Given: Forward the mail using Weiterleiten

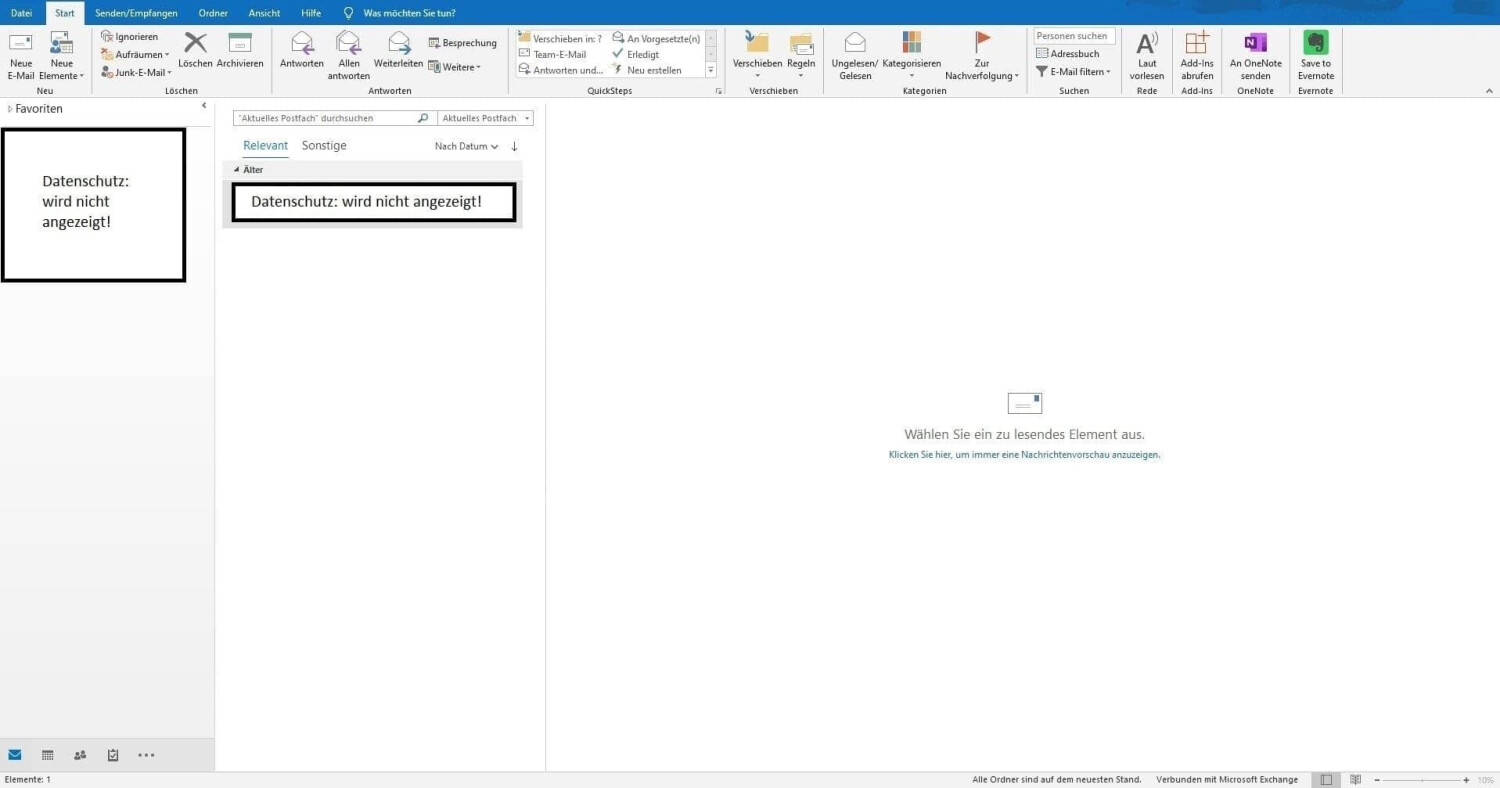Looking at the screenshot, I should tap(398, 44).
